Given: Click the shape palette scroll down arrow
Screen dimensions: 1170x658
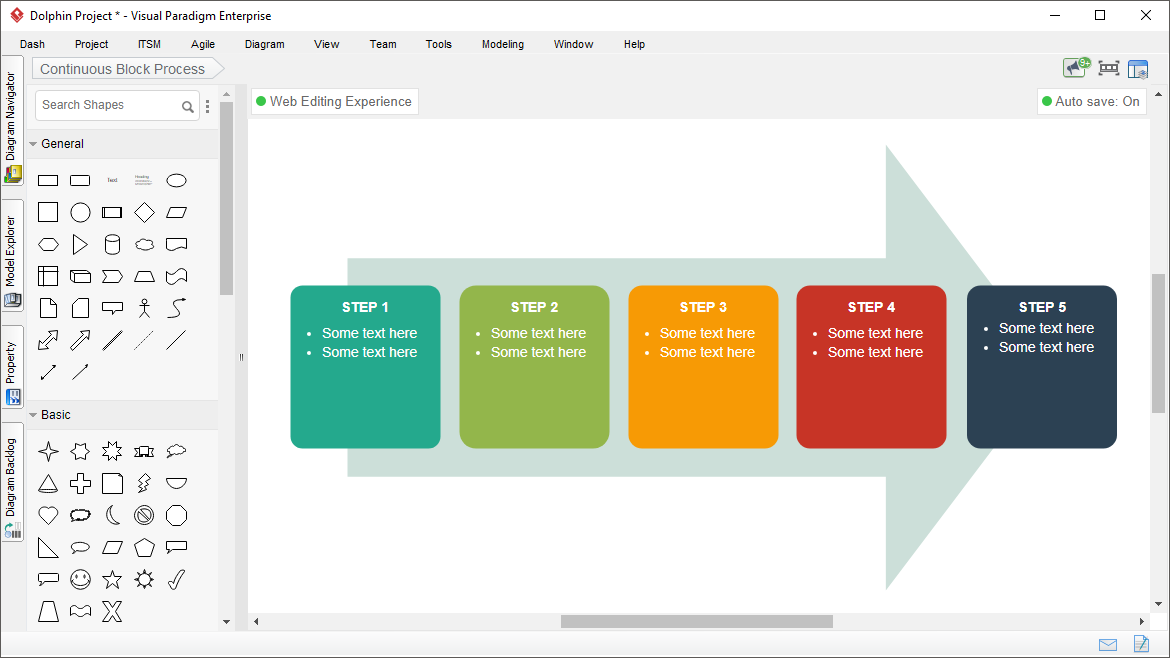Looking at the screenshot, I should (227, 622).
